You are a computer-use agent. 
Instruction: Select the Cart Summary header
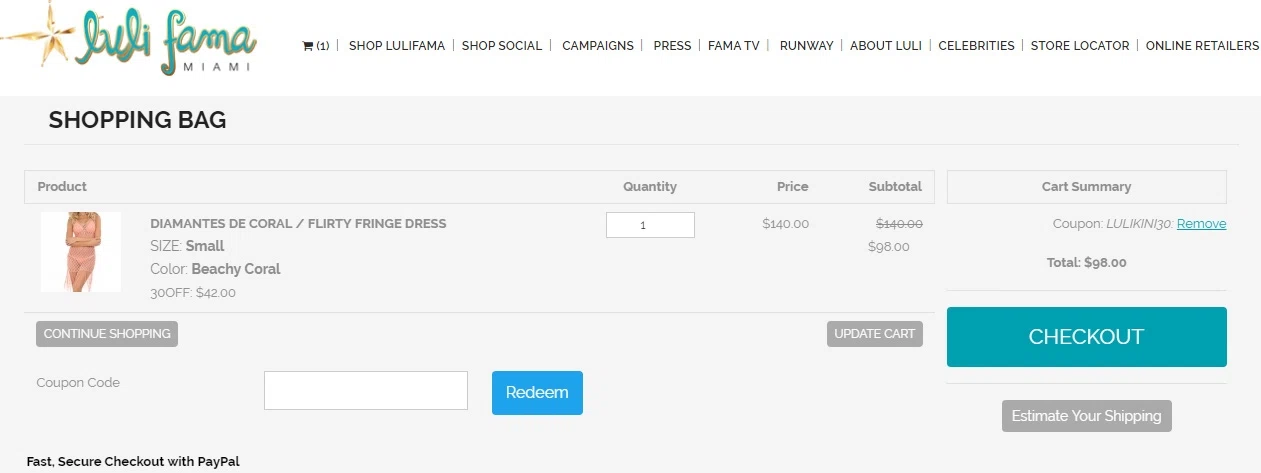(x=1086, y=187)
